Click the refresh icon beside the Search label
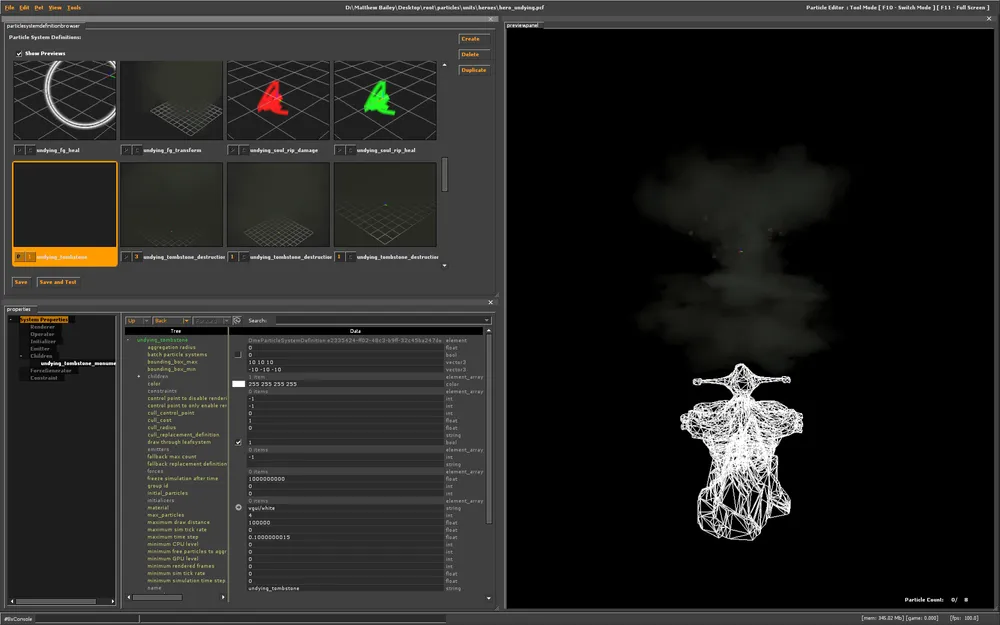The image size is (1000, 625). [237, 321]
